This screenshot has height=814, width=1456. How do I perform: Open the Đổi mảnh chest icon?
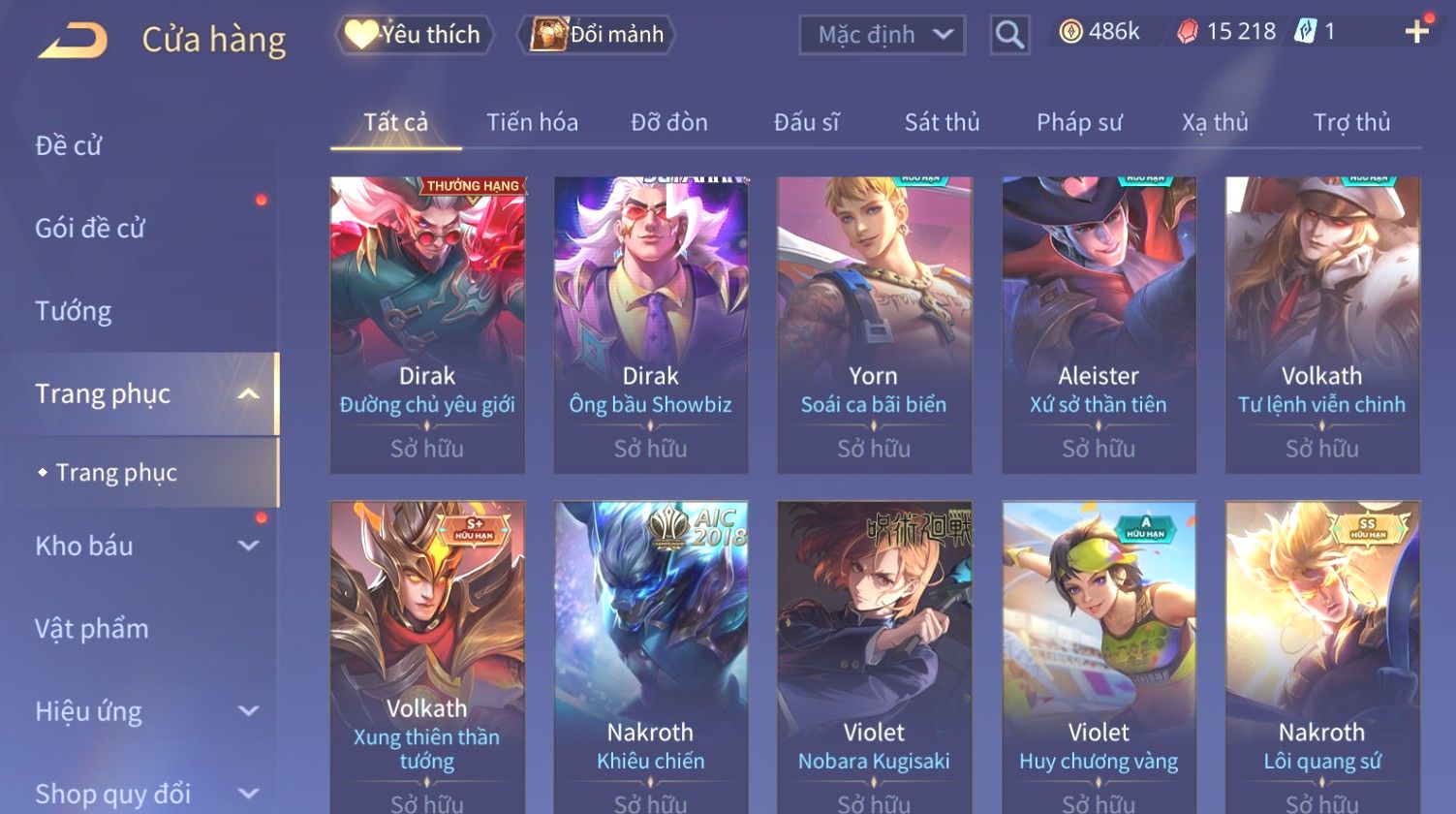(x=548, y=35)
